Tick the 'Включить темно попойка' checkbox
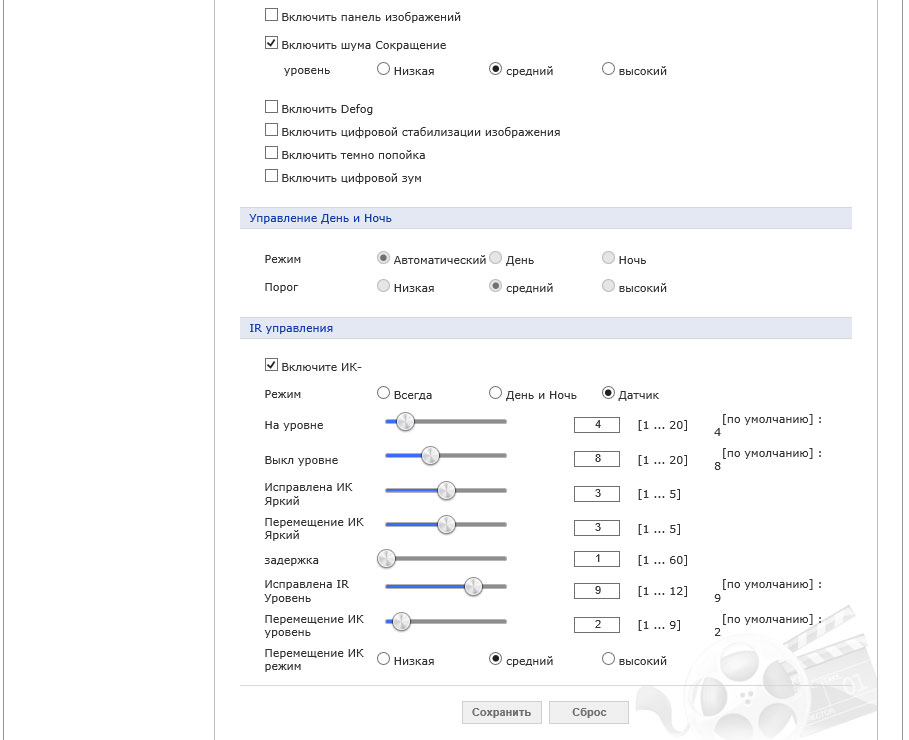 [x=271, y=154]
